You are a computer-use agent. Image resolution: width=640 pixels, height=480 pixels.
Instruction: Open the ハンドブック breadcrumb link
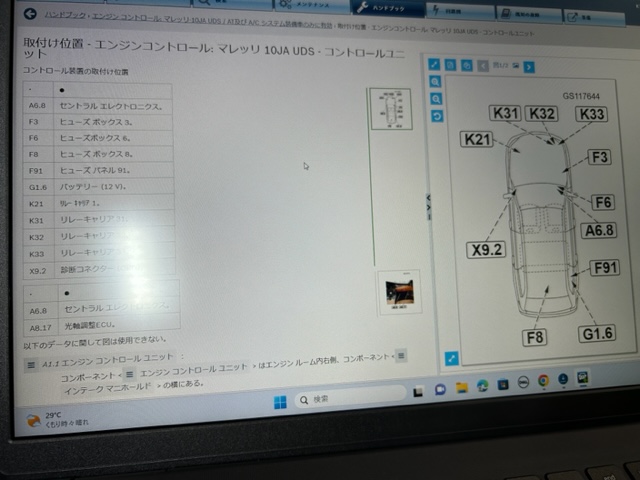[x=65, y=16]
